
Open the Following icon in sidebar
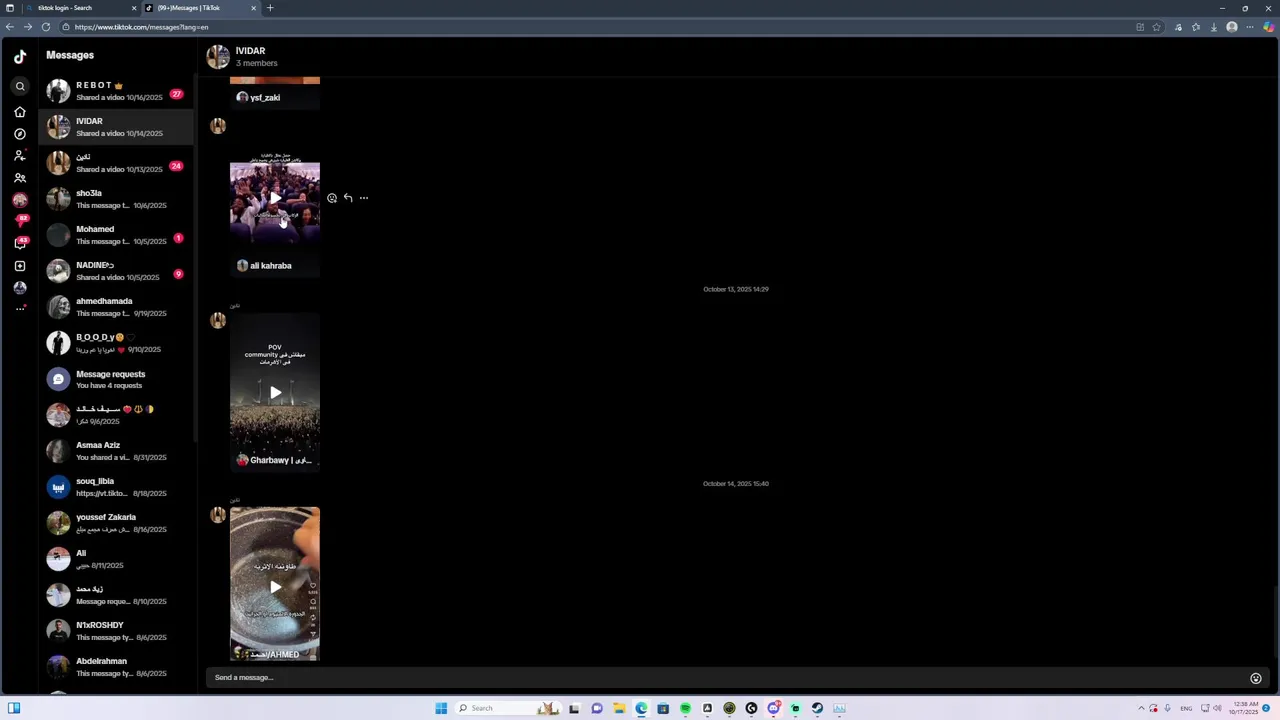pyautogui.click(x=20, y=156)
